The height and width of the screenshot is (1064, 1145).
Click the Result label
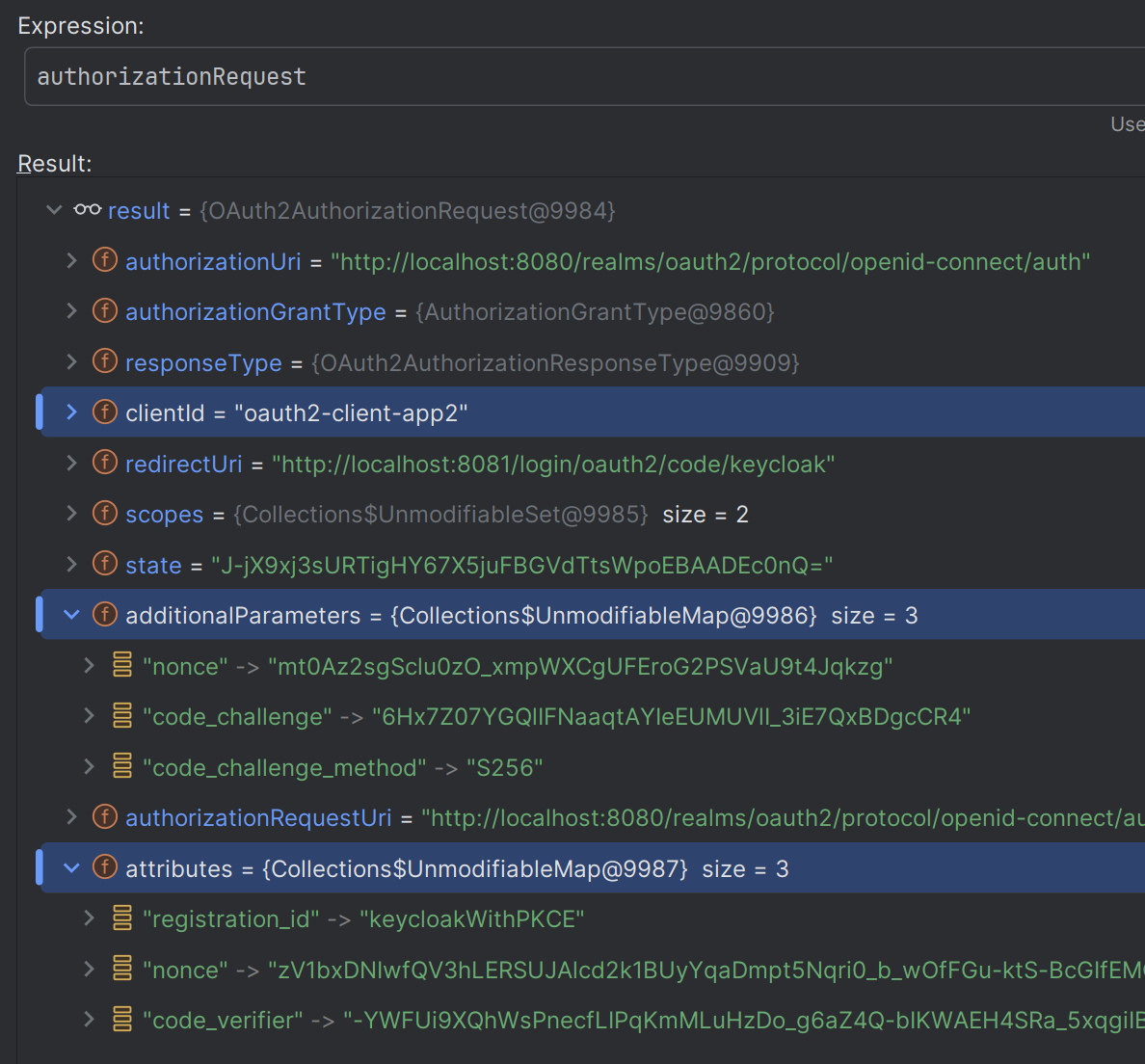(x=55, y=164)
